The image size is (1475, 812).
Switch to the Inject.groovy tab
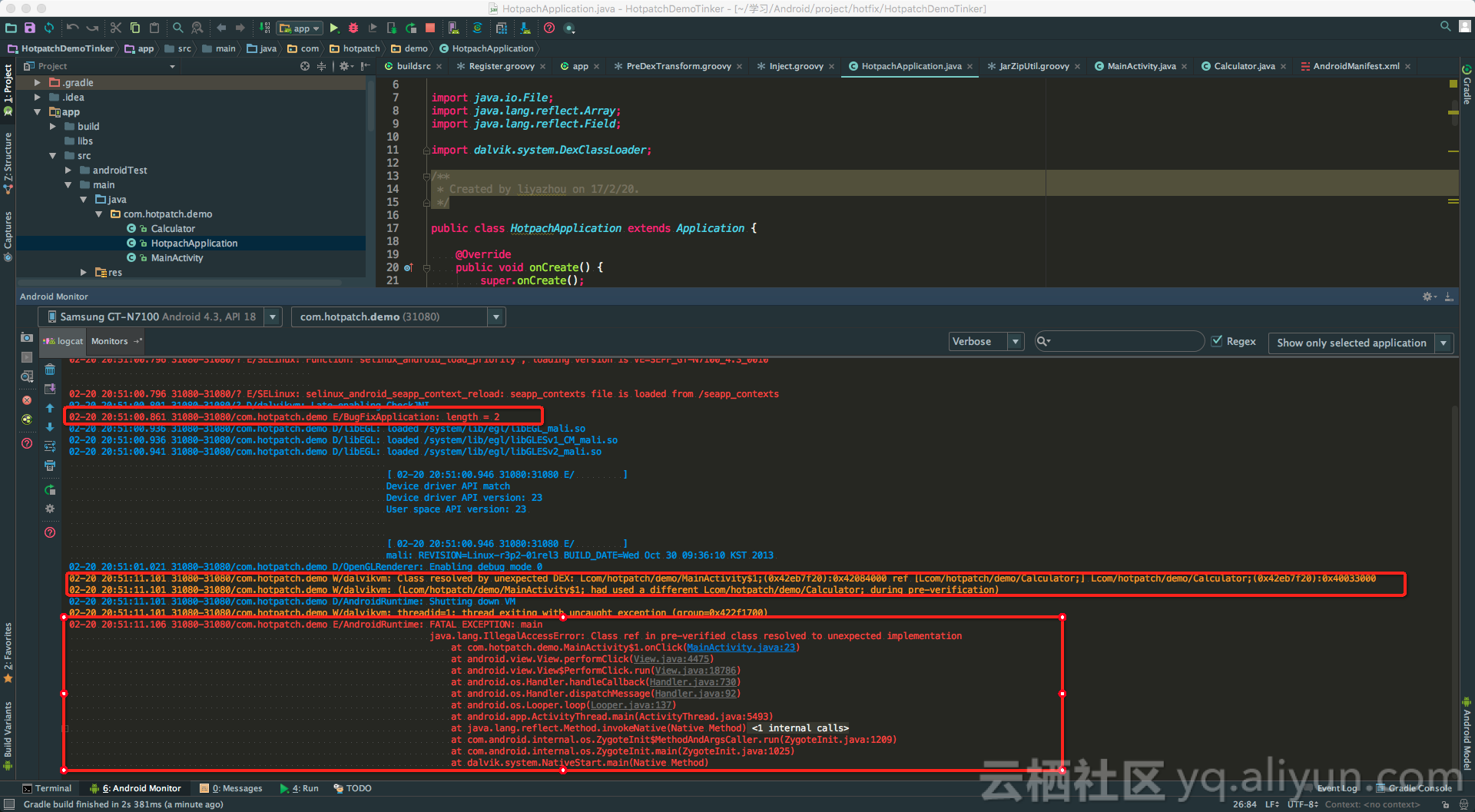796,67
